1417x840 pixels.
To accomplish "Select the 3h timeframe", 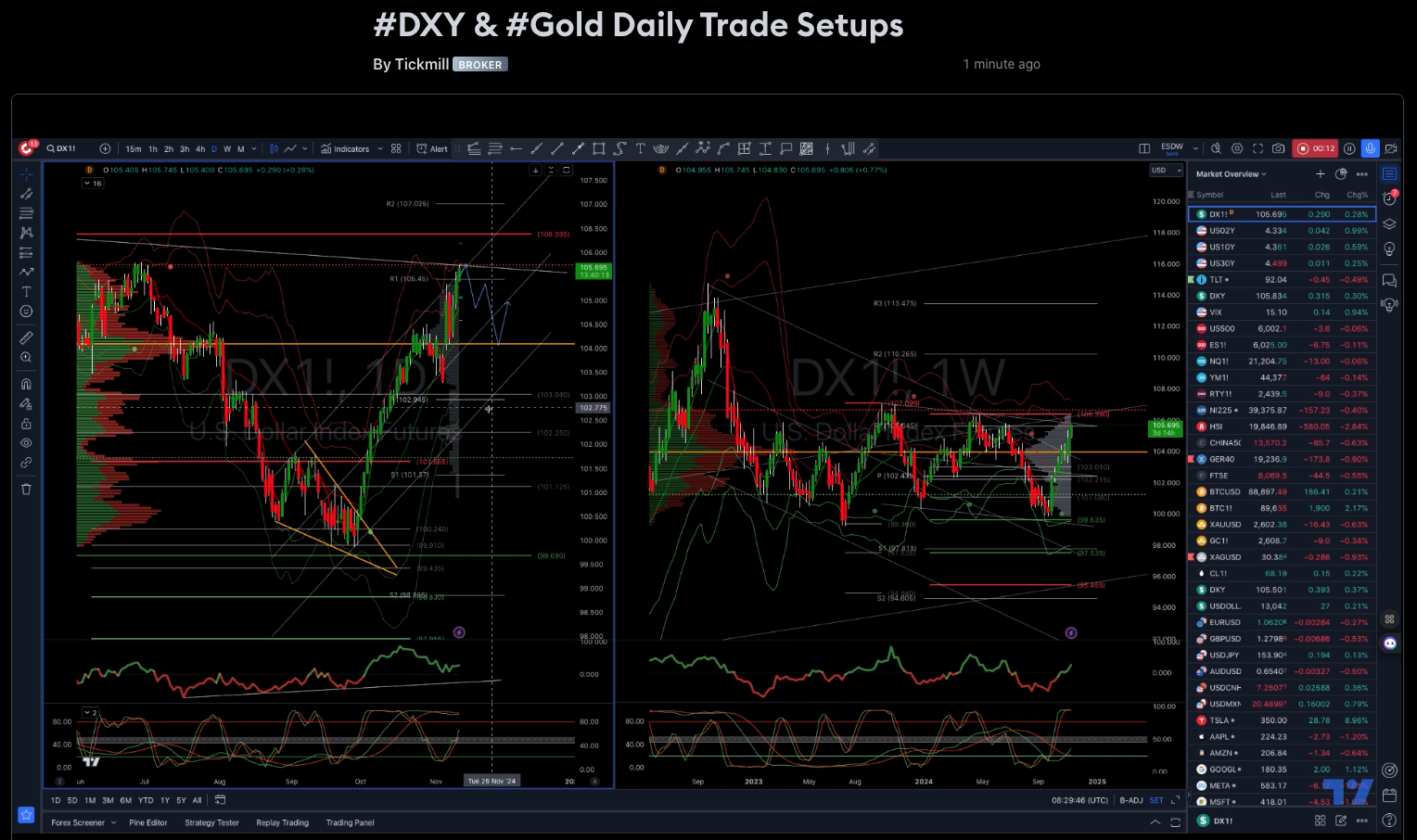I will 185,148.
